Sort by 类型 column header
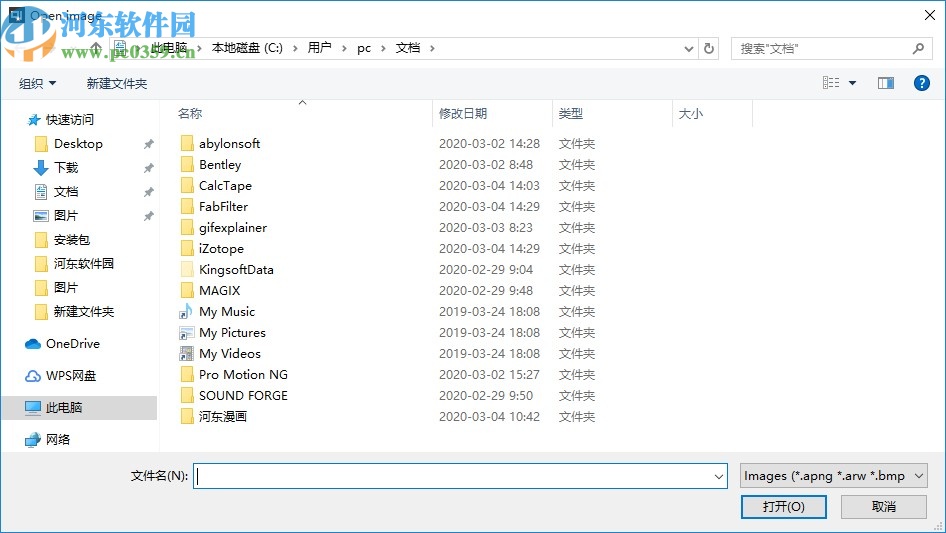Viewport: 946px width, 533px height. tap(570, 113)
